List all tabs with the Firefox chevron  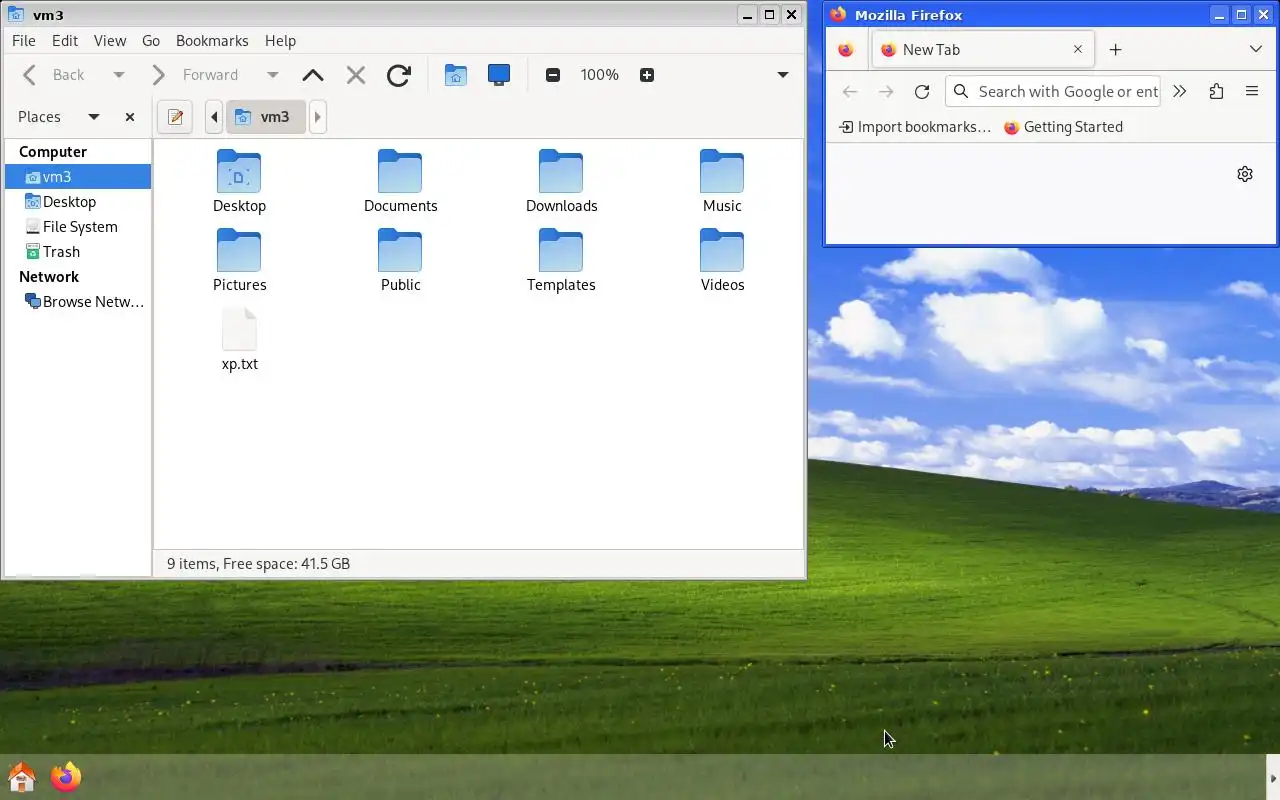point(1256,50)
